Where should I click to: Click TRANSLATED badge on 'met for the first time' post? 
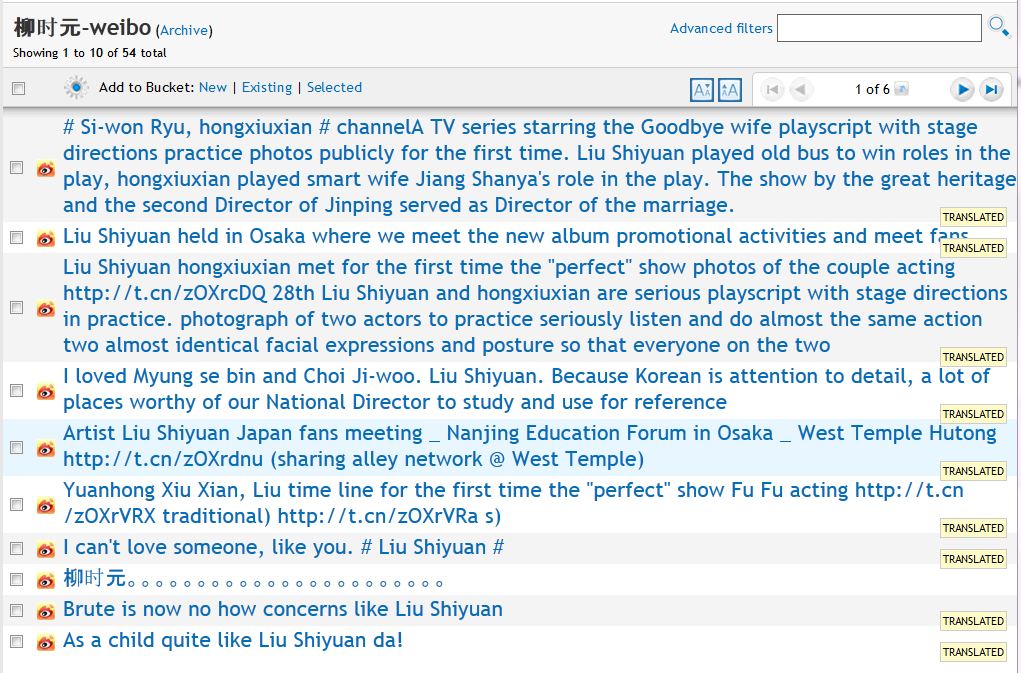(x=973, y=357)
